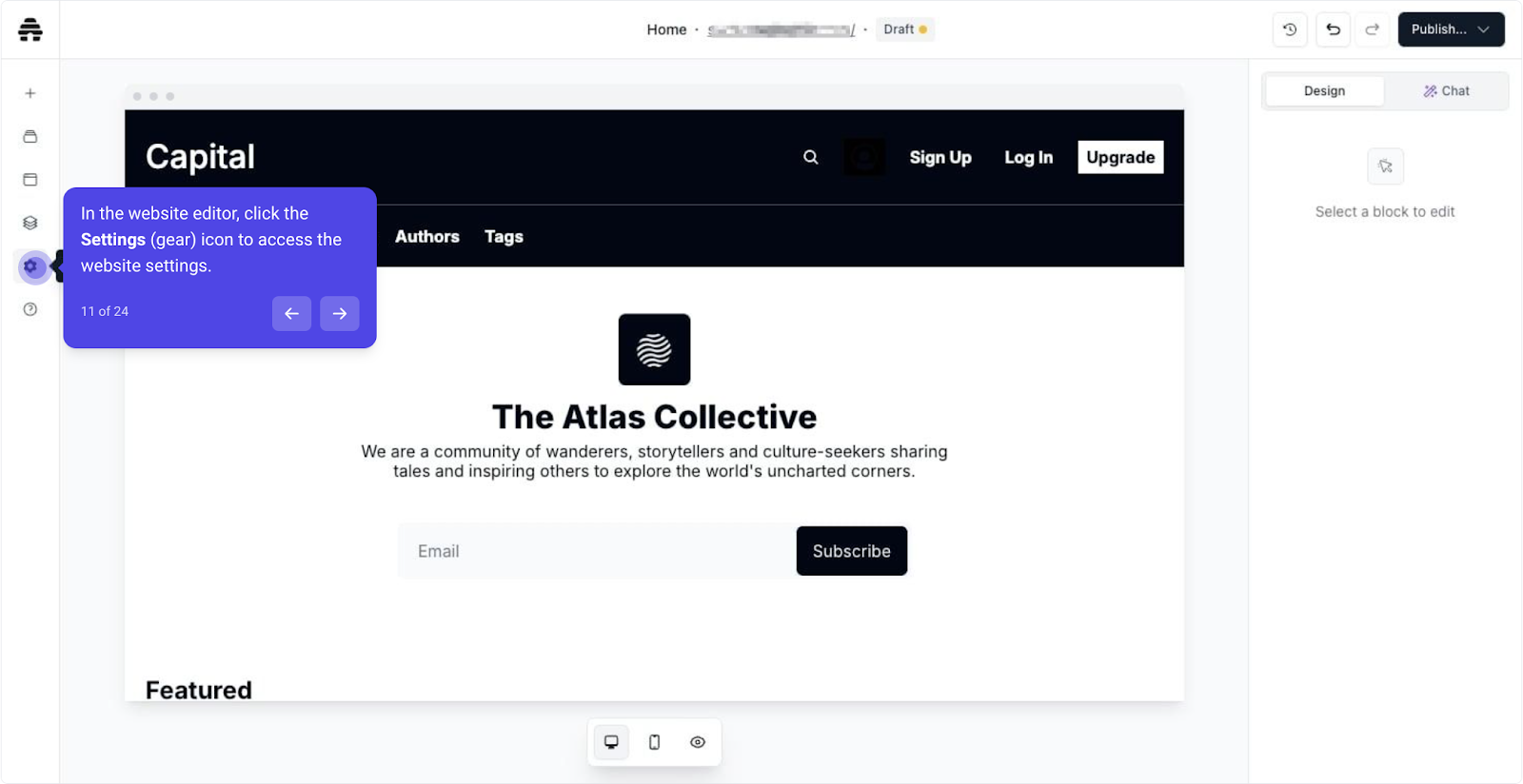Click the version history clock icon

click(1290, 29)
